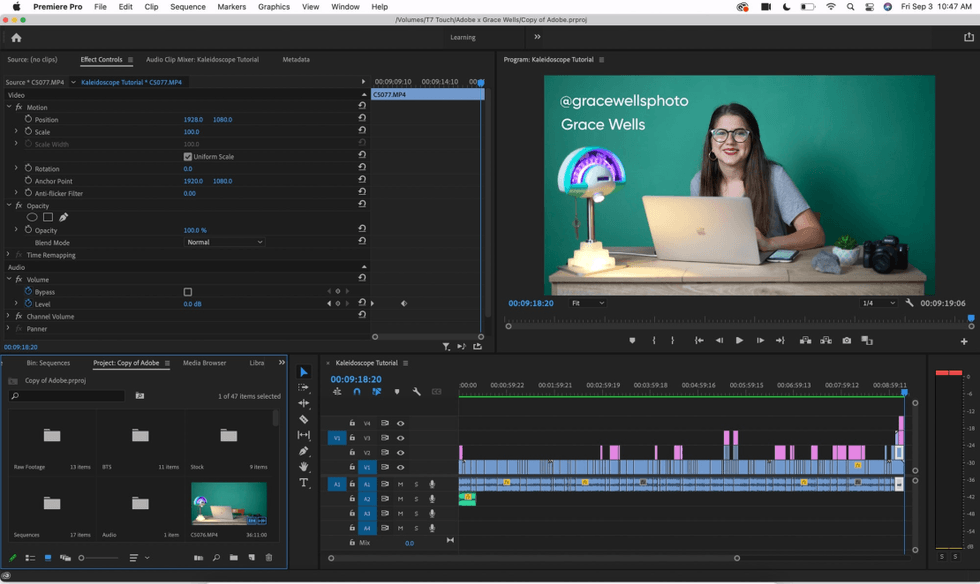This screenshot has width=980, height=584.
Task: Show more panels chevron in Project panel
Action: pos(282,362)
